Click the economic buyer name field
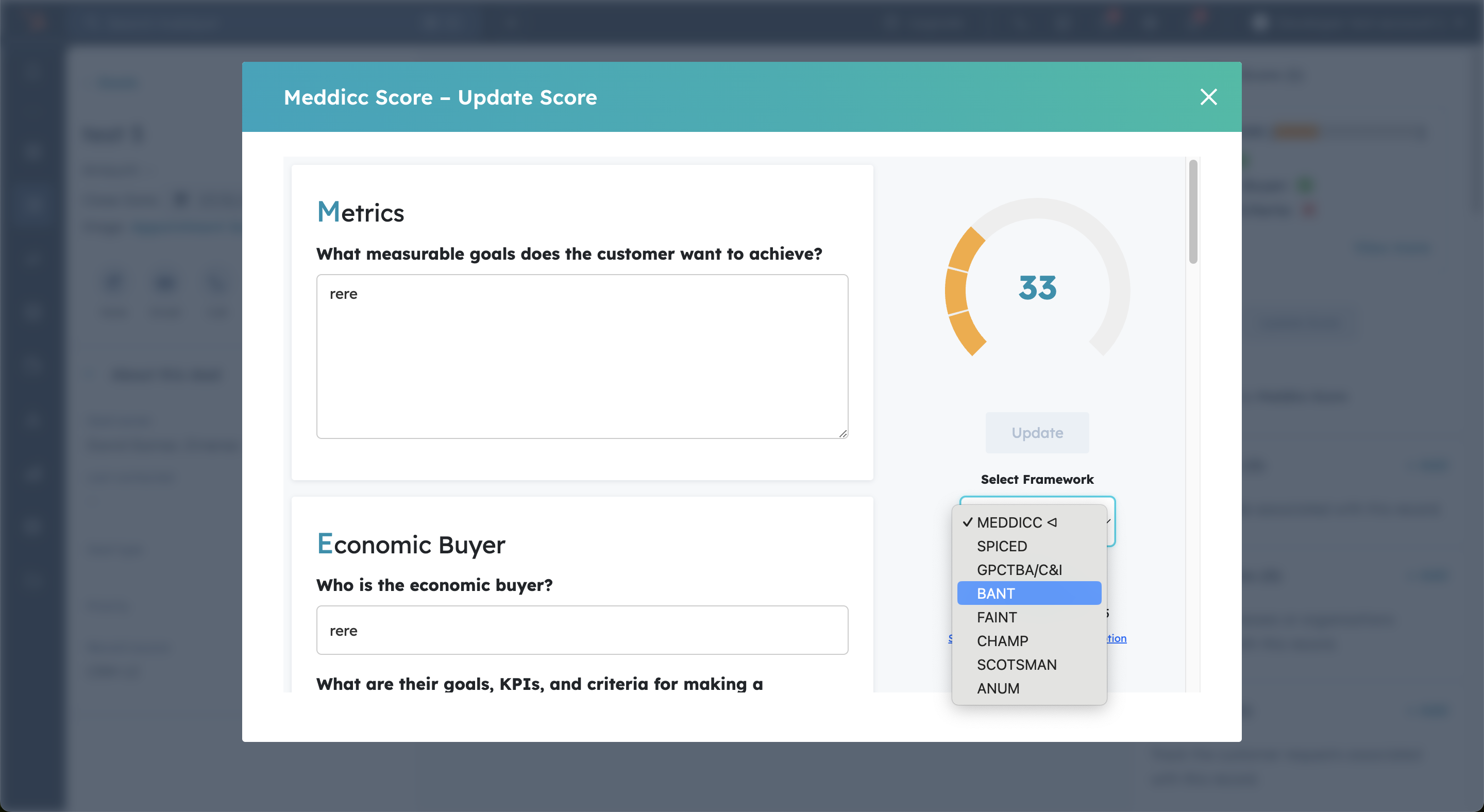Screen dimensions: 1484x812 (x=582, y=630)
